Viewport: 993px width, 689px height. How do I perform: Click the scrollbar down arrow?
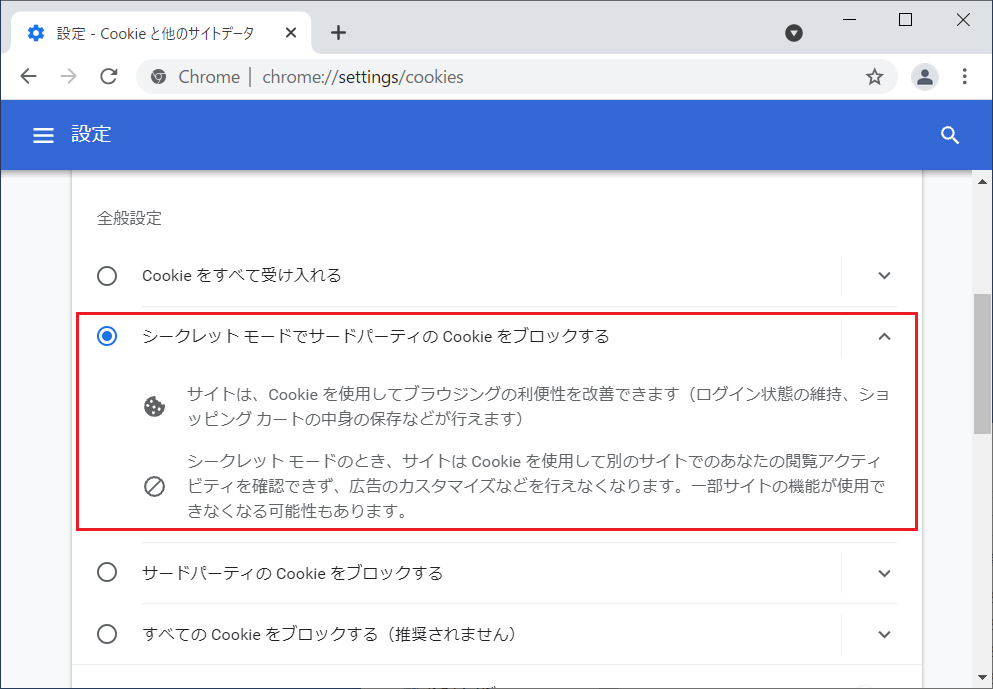tap(982, 678)
